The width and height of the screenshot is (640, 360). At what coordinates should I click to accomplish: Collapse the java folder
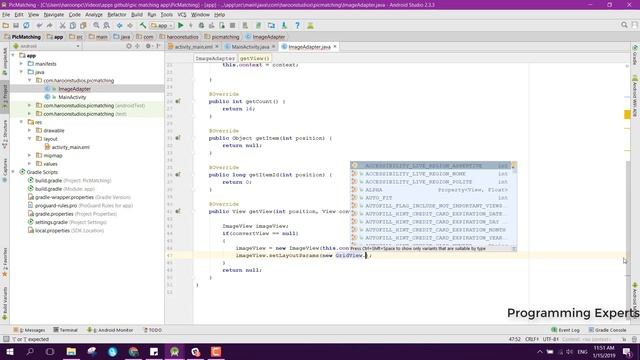point(22,72)
